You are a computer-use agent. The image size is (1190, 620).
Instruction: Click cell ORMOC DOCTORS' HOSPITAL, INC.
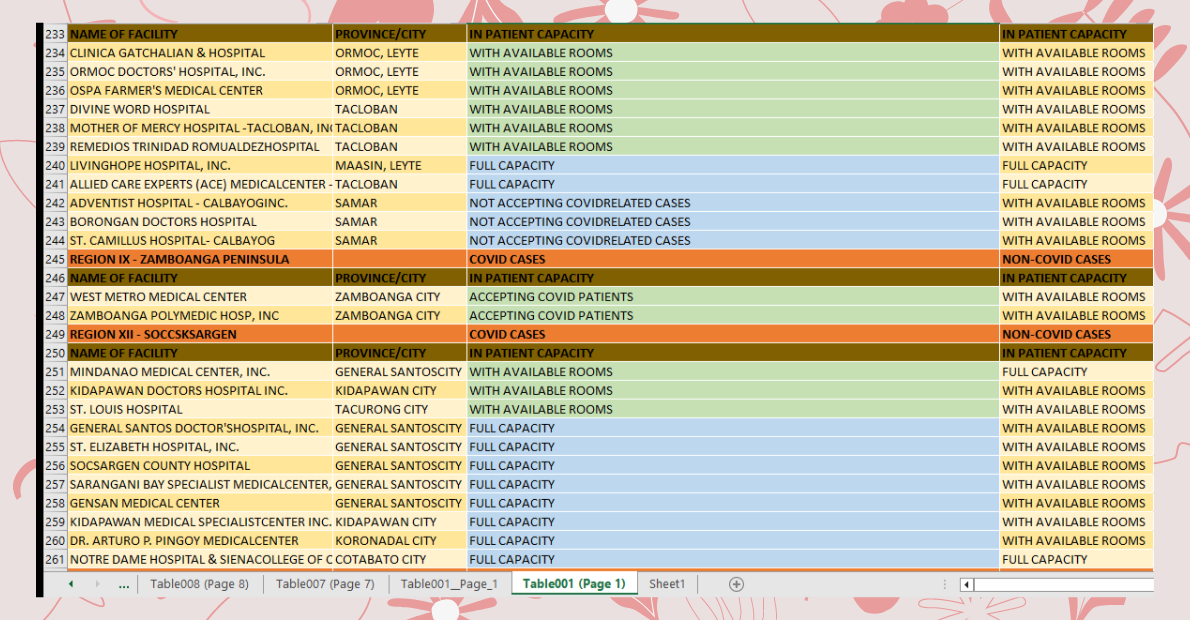pos(200,71)
